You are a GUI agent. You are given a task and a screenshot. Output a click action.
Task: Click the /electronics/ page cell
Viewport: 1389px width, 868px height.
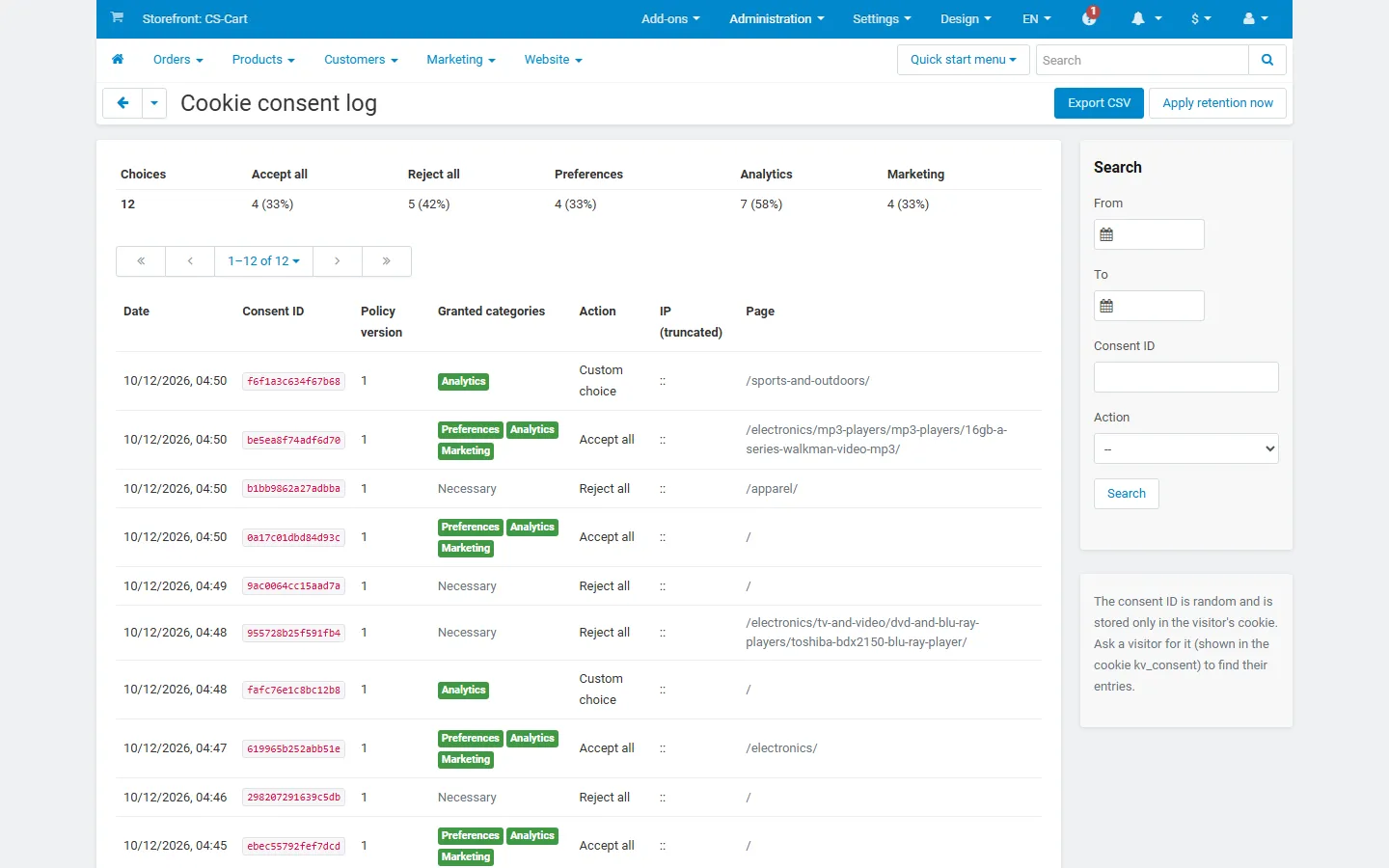pyautogui.click(x=781, y=748)
